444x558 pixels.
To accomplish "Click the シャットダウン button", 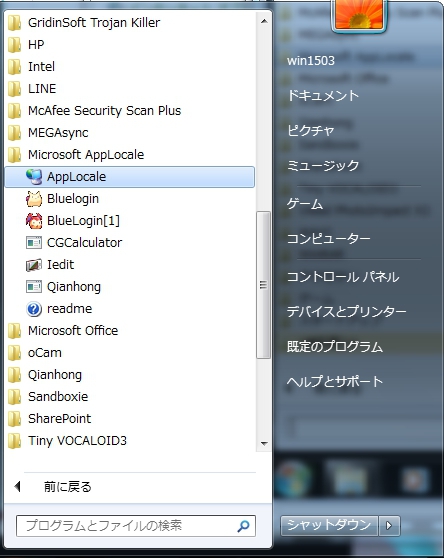I will (329, 526).
